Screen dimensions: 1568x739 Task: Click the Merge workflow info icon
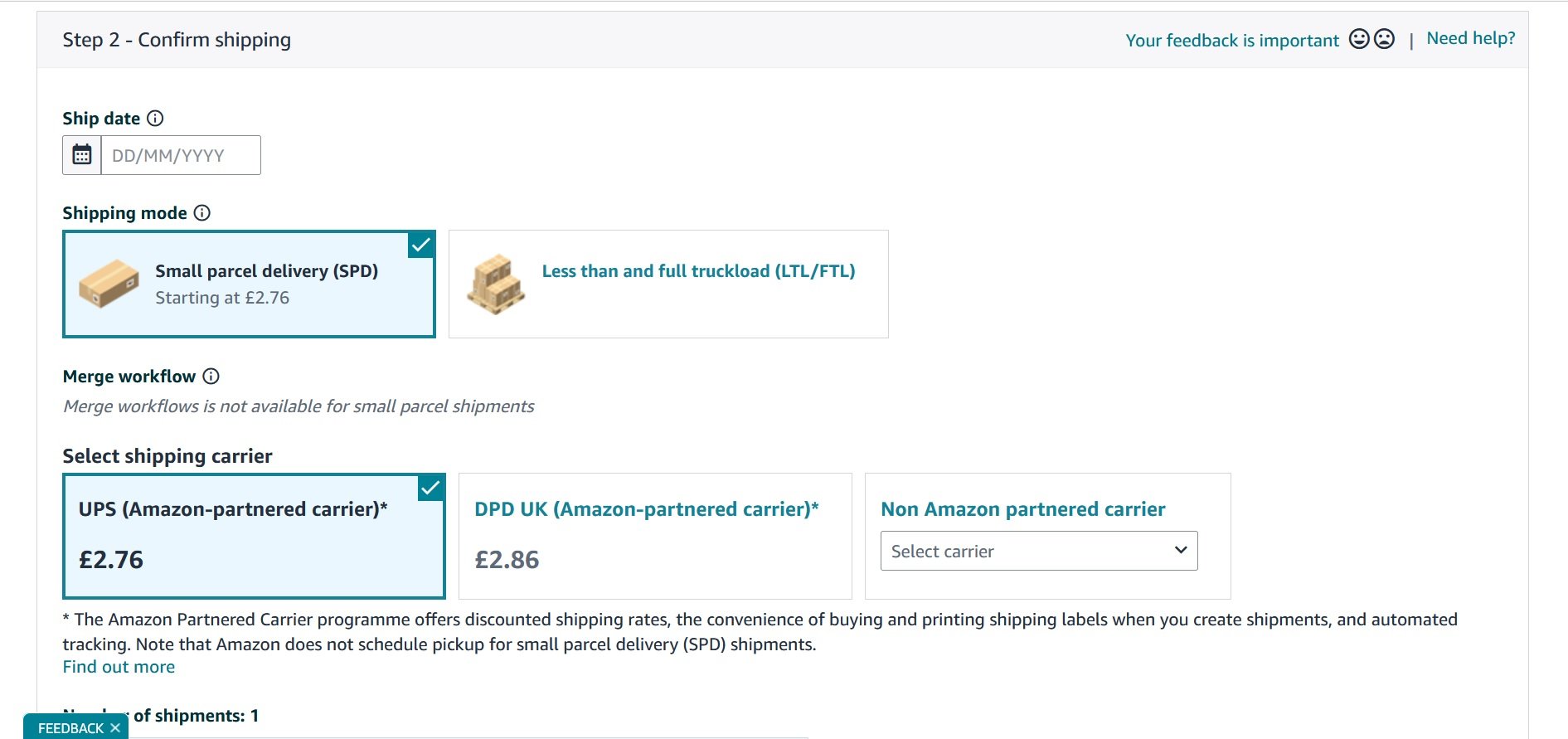tap(211, 377)
